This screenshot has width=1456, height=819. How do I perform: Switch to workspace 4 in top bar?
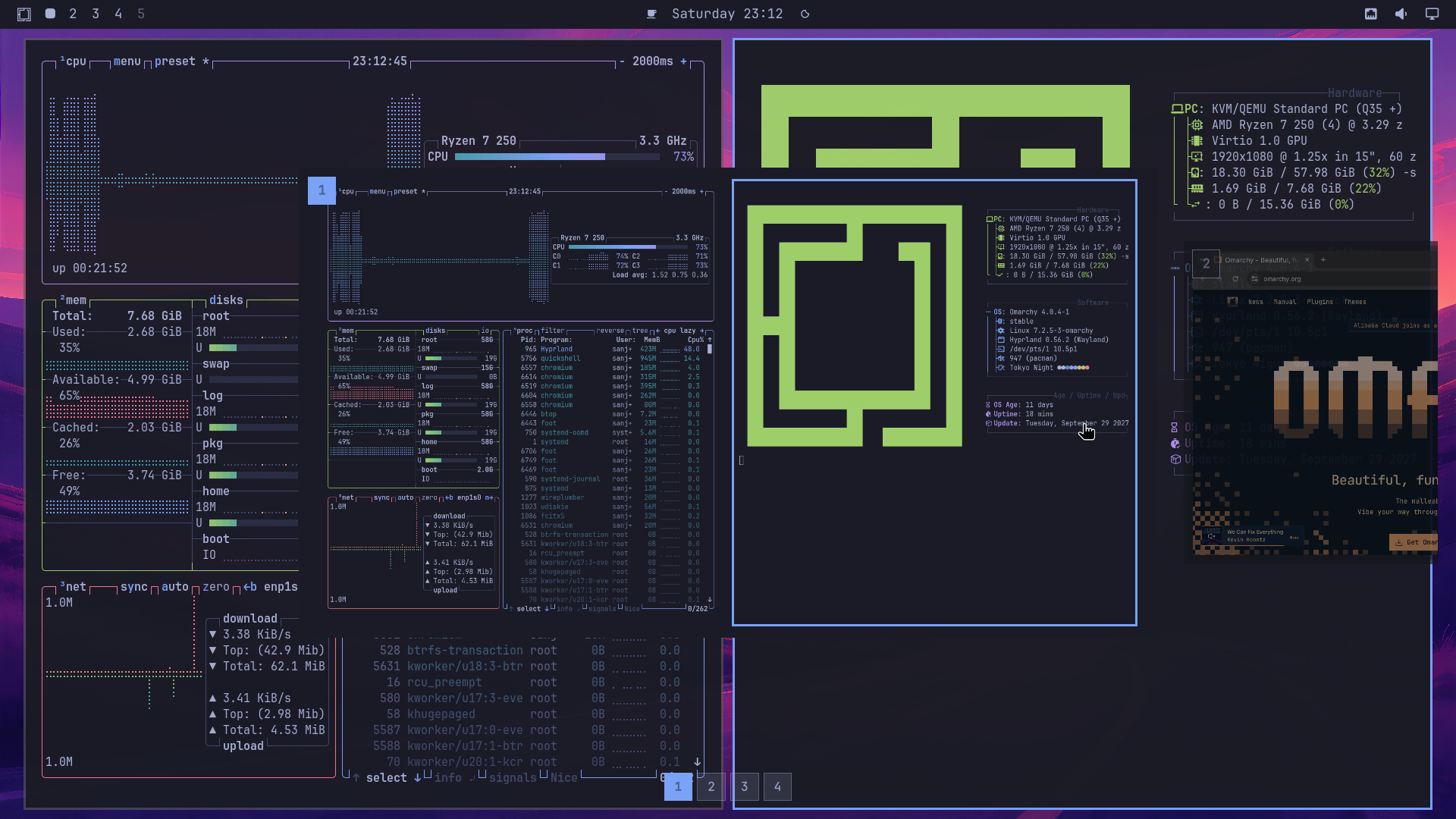pyautogui.click(x=118, y=14)
